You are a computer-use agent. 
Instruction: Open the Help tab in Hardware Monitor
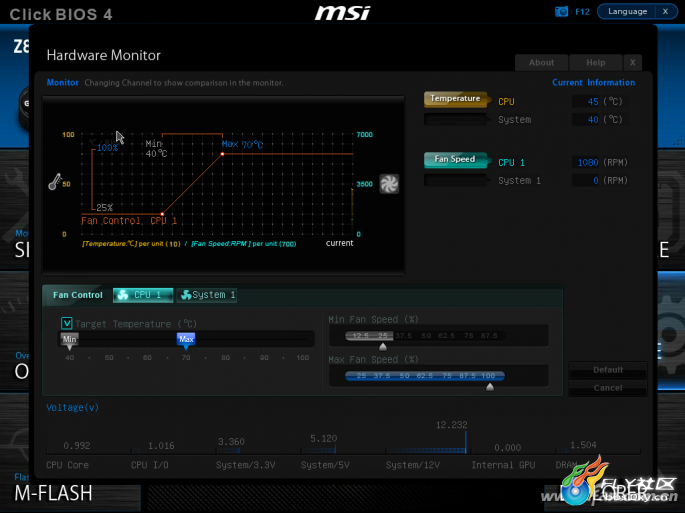(x=595, y=62)
